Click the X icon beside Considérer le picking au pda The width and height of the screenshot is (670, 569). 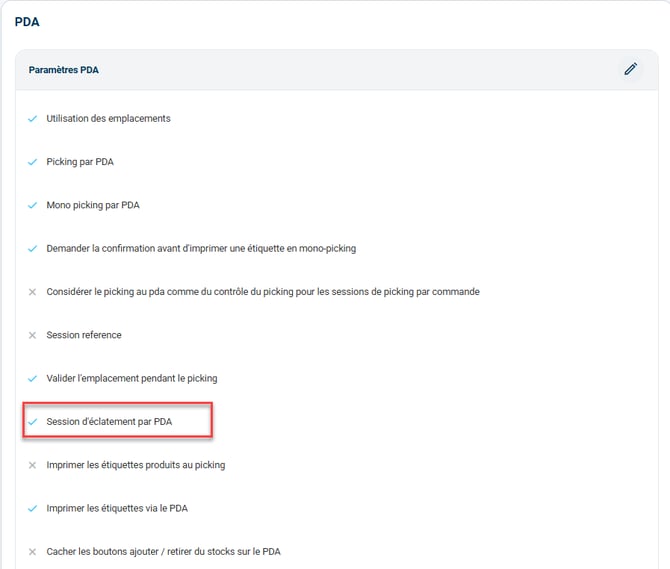click(32, 292)
